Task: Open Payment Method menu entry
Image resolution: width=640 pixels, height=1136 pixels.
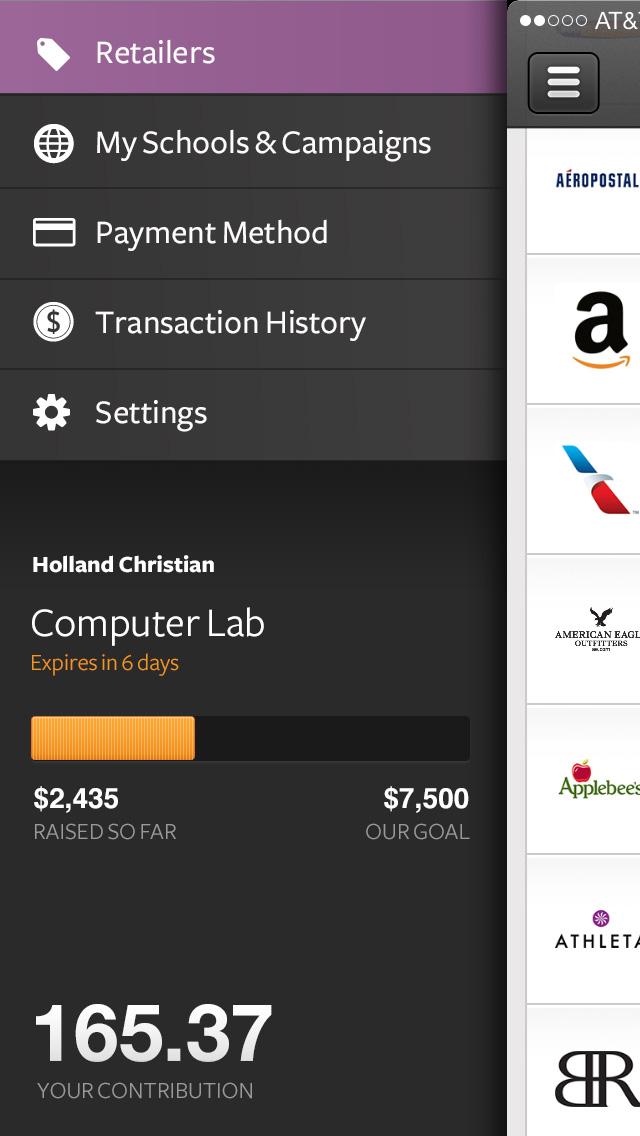Action: point(211,233)
